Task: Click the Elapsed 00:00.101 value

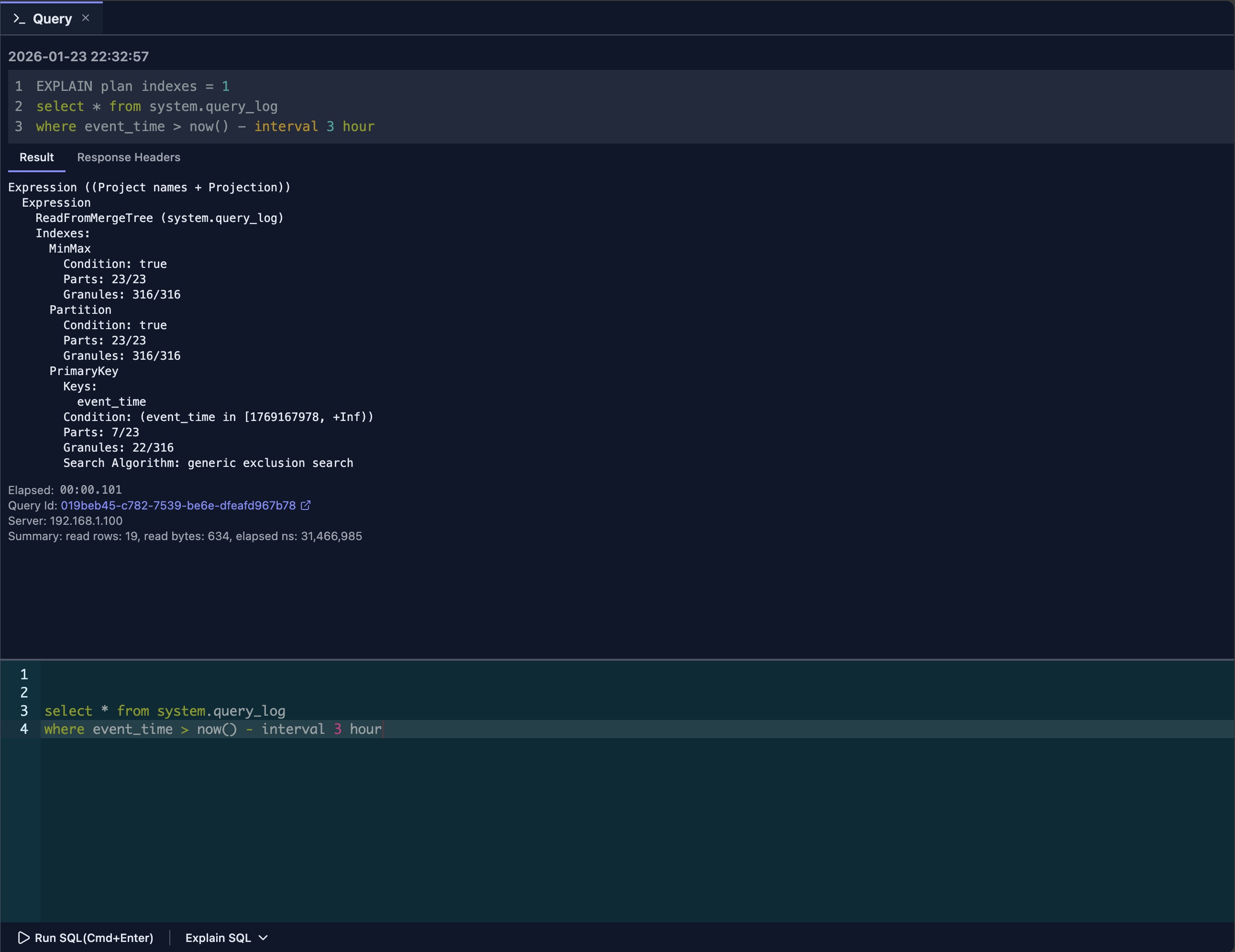Action: pos(90,490)
